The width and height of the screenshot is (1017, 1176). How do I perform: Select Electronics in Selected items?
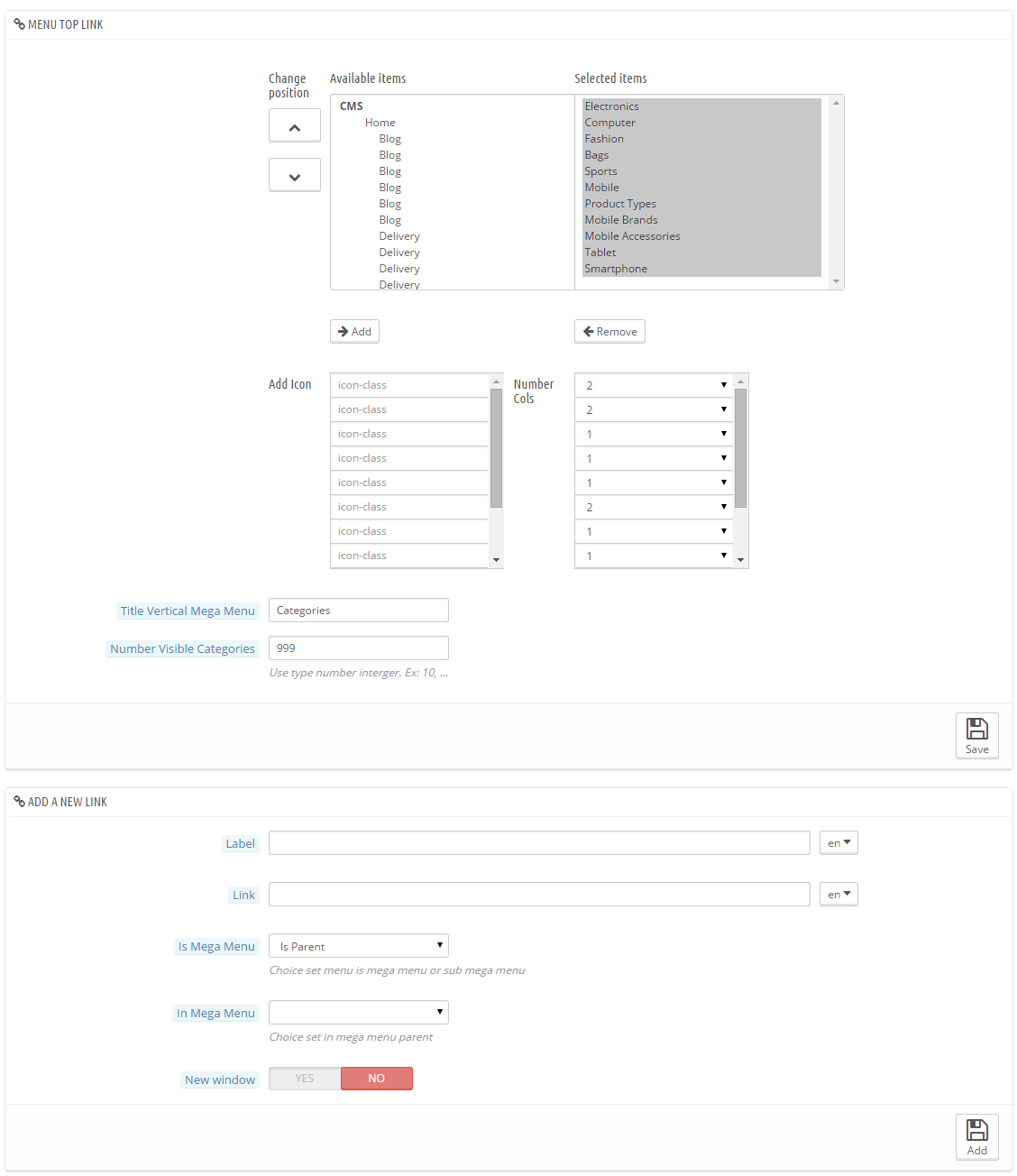701,106
